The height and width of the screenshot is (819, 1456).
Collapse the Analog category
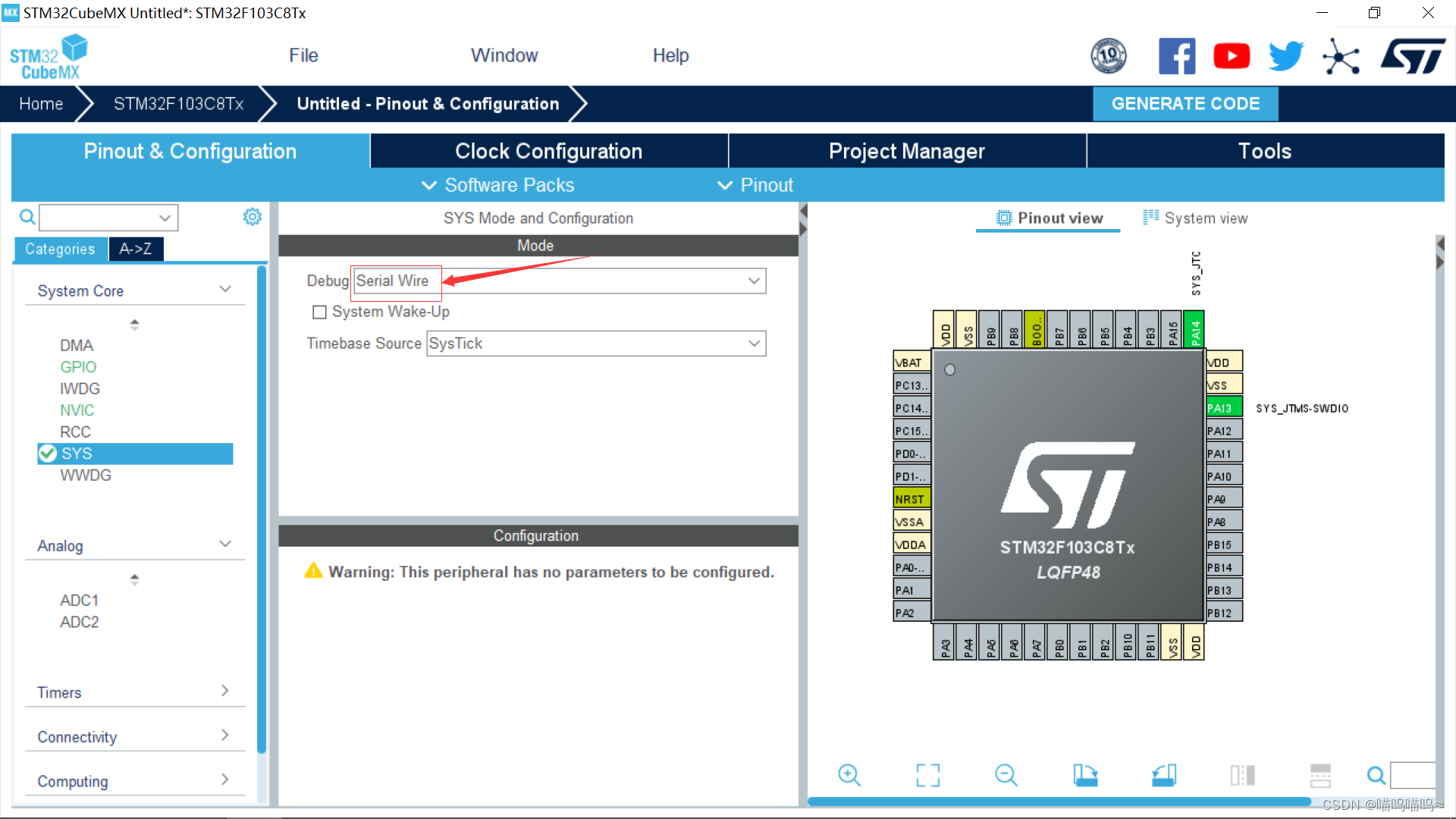pos(225,544)
